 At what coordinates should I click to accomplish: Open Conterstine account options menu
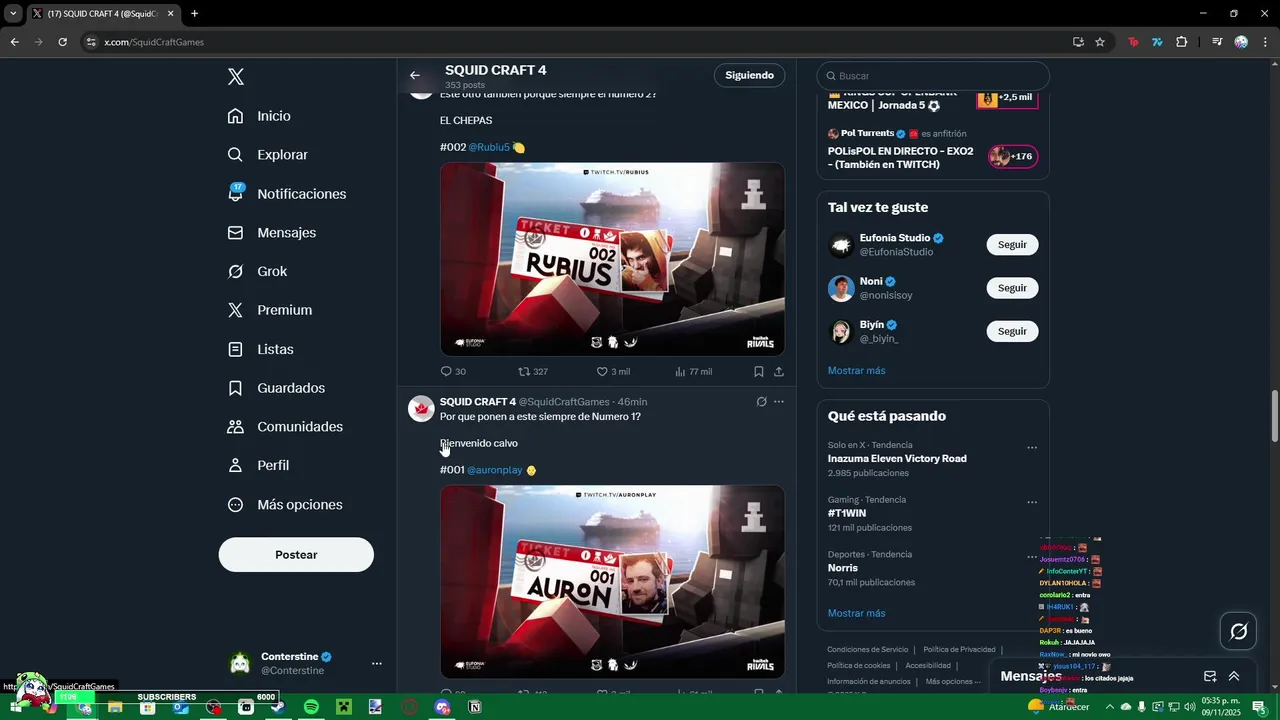click(x=377, y=663)
